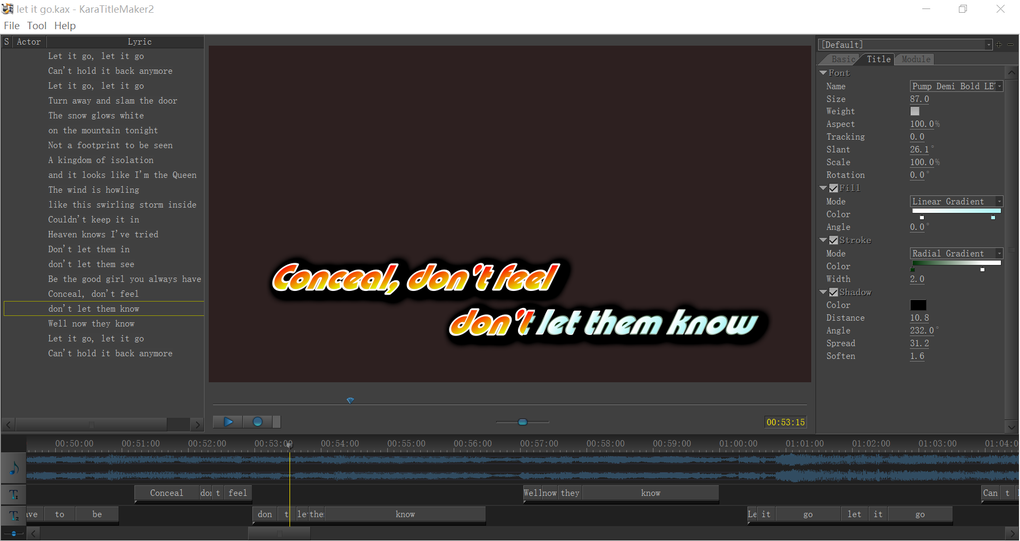
Task: Uncheck the Stroke checkbox
Action: [x=833, y=241]
